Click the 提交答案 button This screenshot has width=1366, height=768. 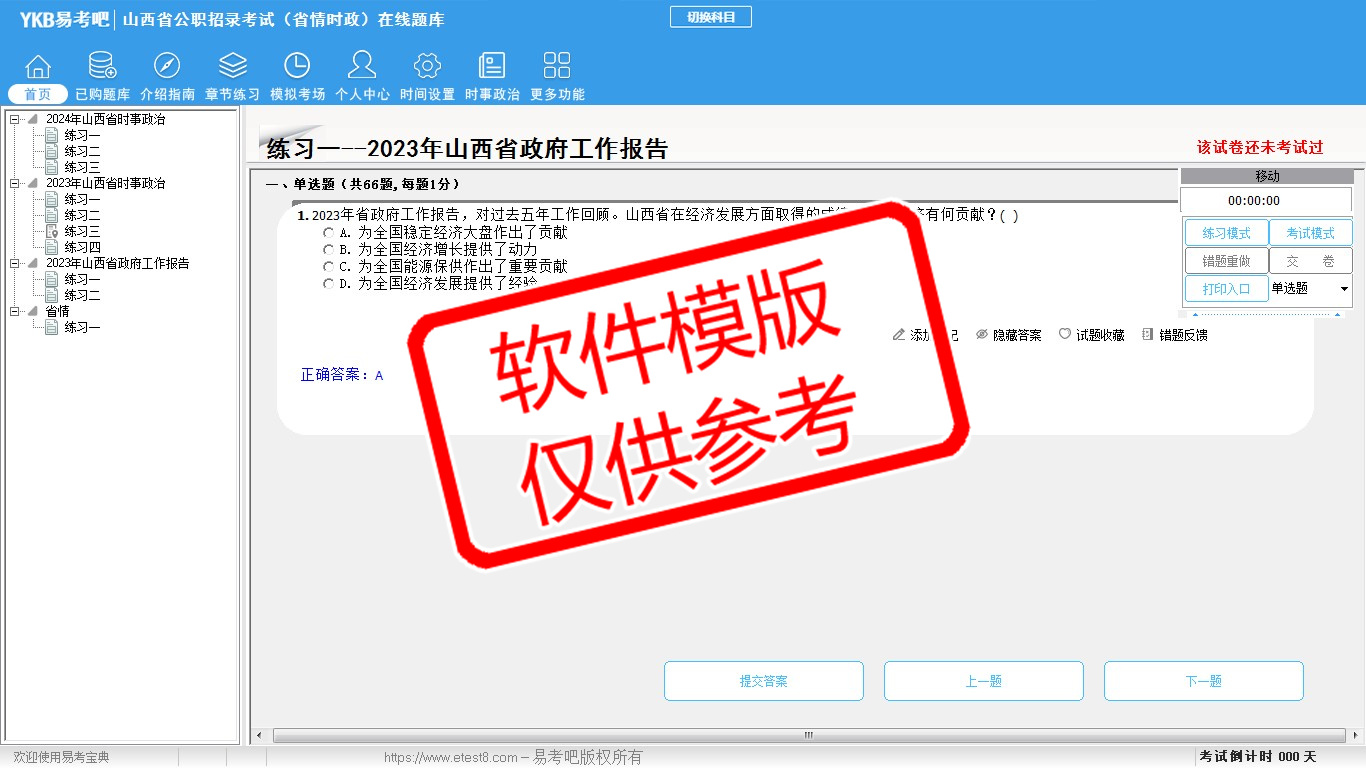click(x=763, y=681)
